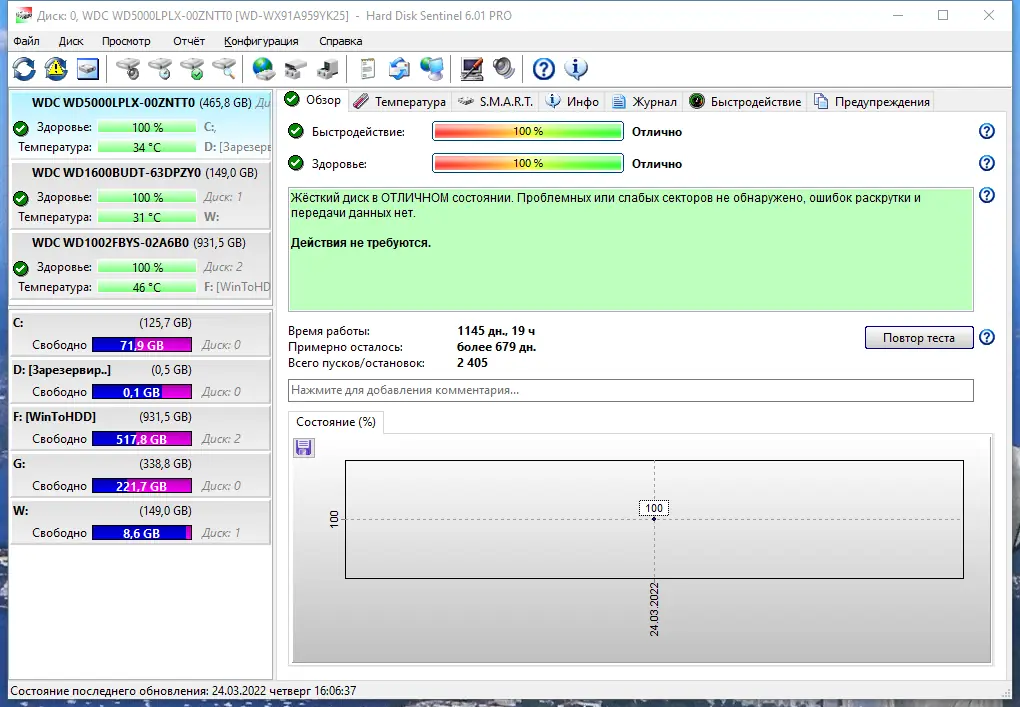Open the Инфо tab

click(572, 102)
